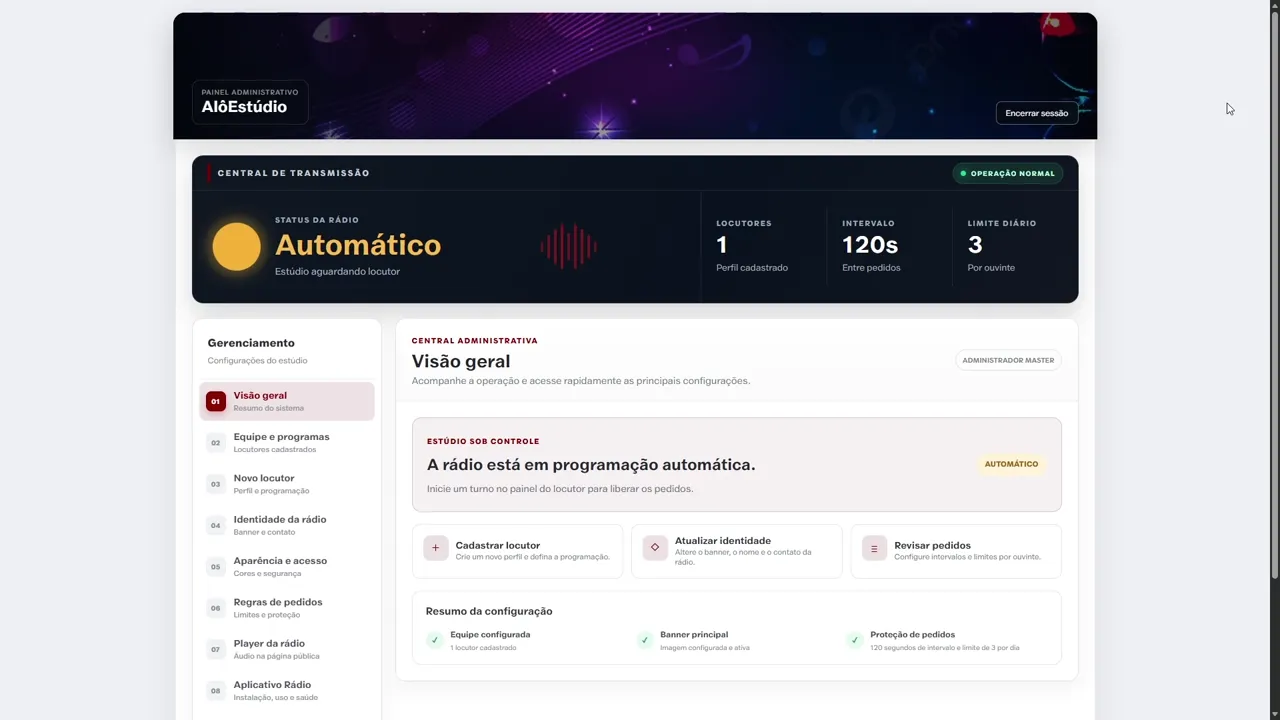Open Regras de pedidos section
The image size is (1280, 720).
287,608
